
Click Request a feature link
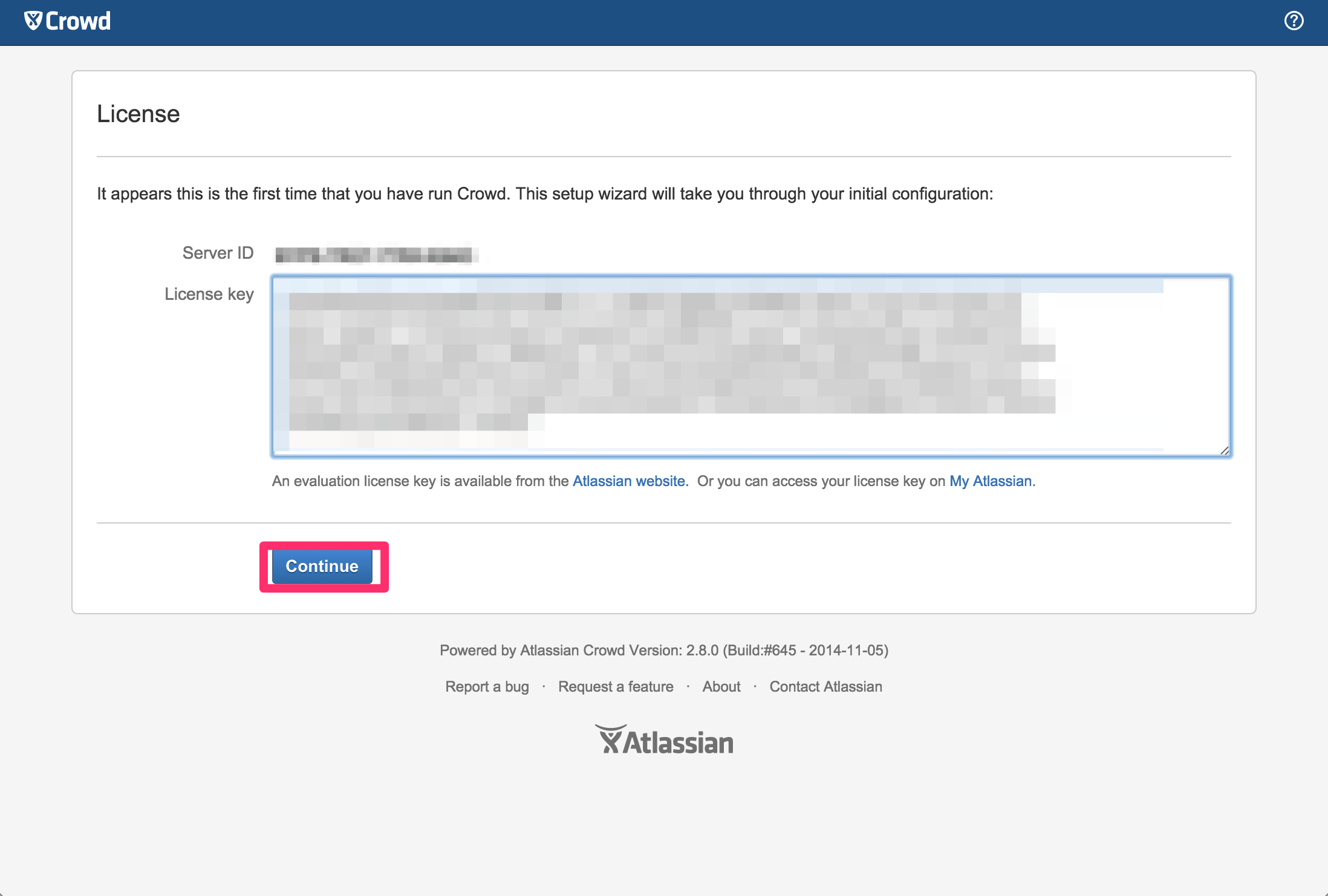[616, 687]
